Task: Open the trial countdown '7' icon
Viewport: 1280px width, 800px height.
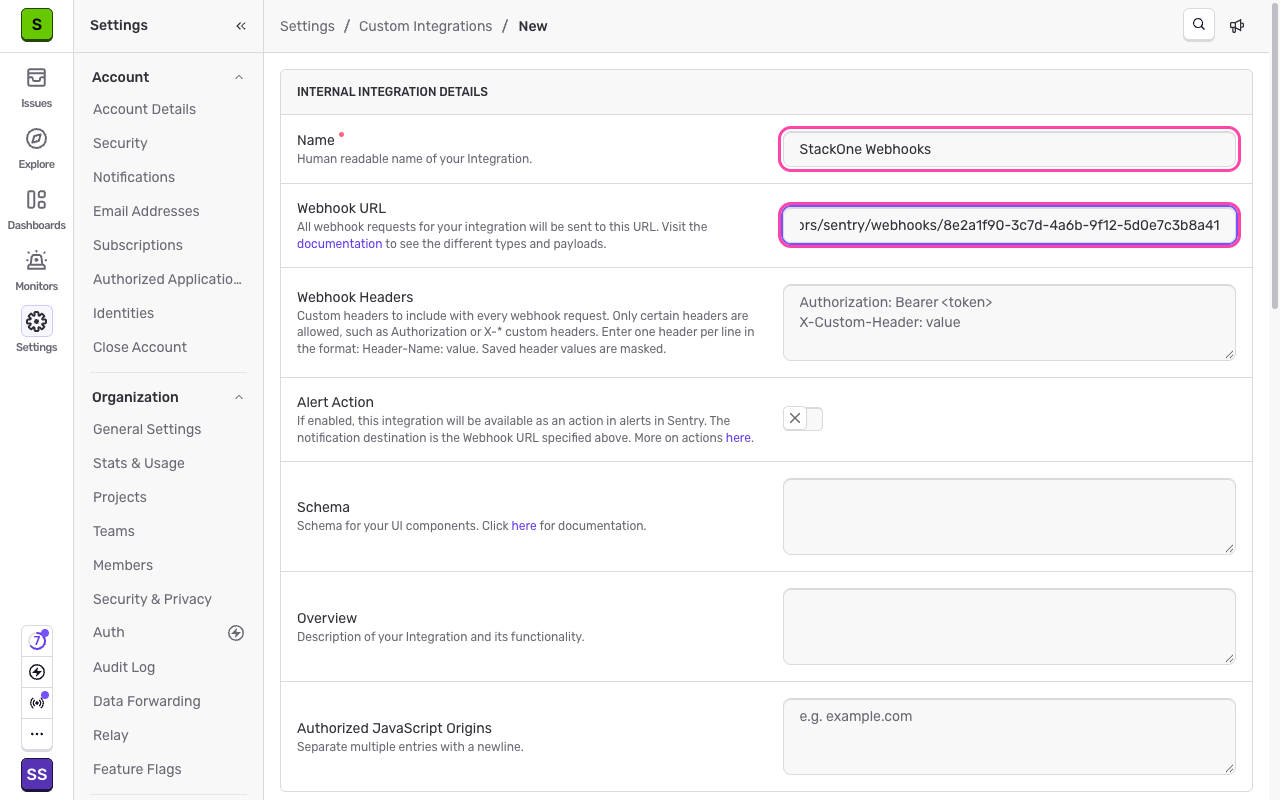Action: [x=37, y=641]
